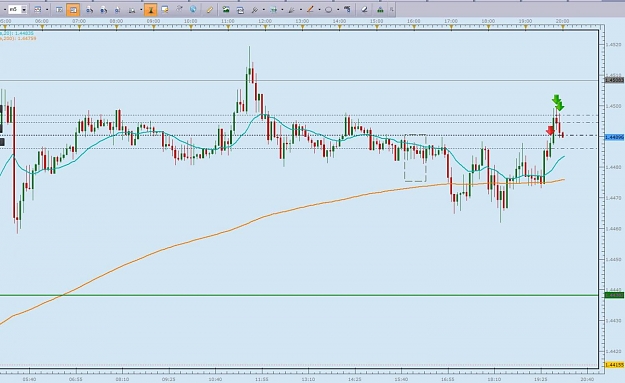Screen dimensions: 625x383
Task: Expand the arrow after the gray chart-magnifier icon
Action: (141, 10)
